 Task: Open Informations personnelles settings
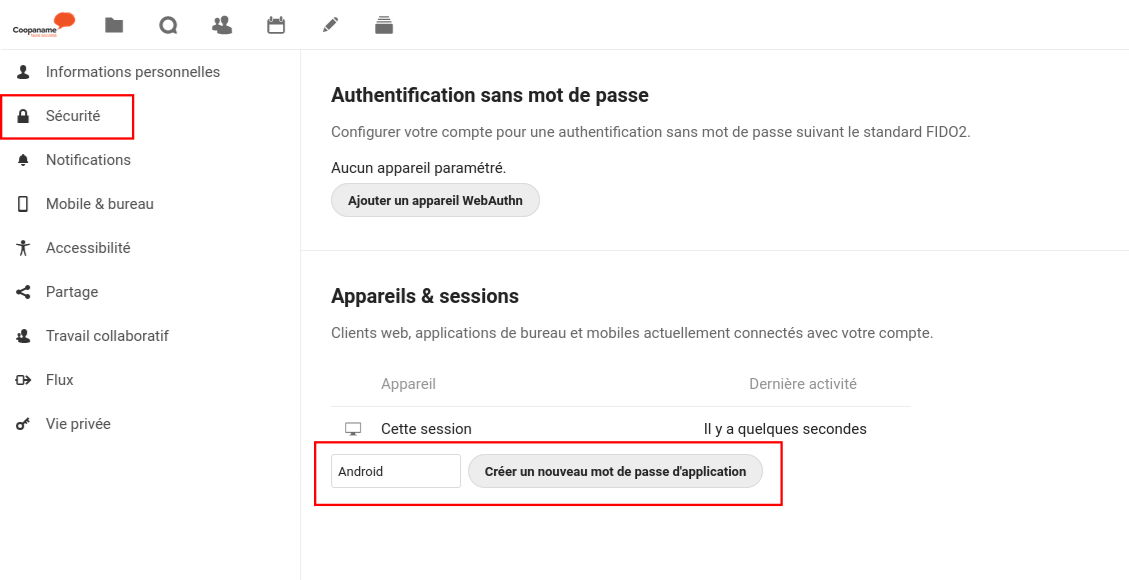coord(132,72)
